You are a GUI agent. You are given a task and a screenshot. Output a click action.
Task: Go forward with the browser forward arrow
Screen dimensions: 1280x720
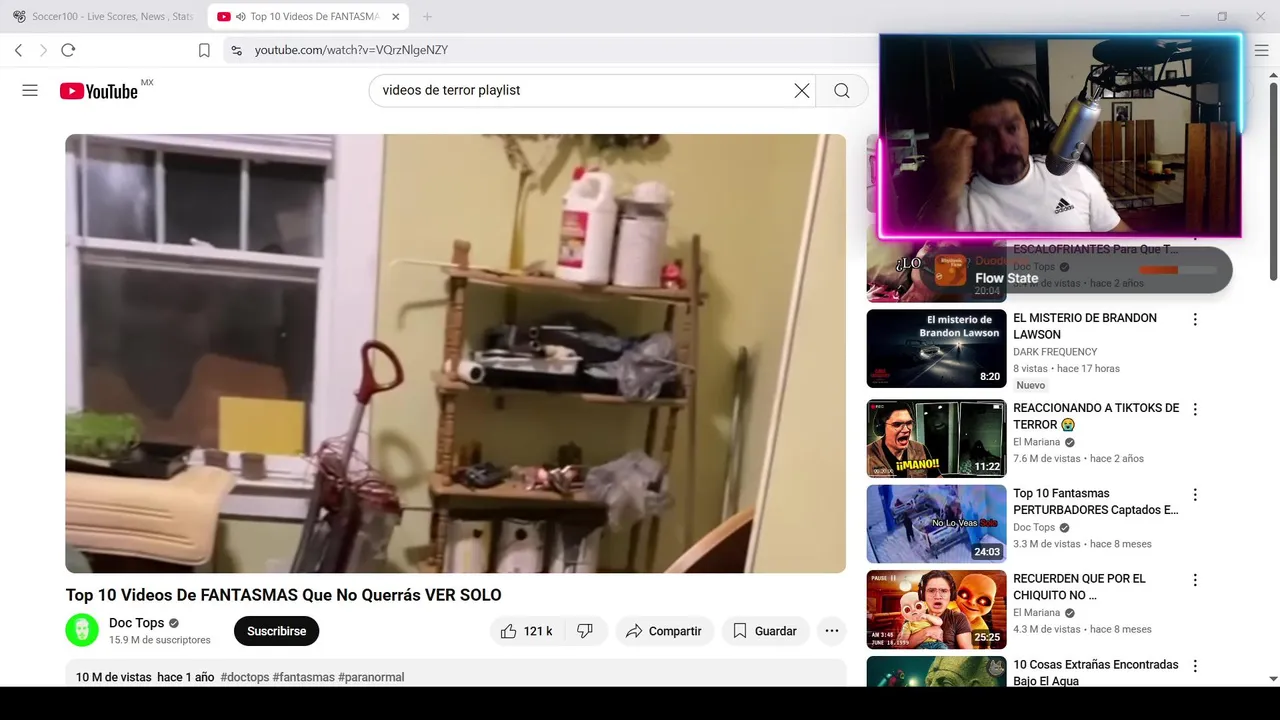[x=43, y=50]
